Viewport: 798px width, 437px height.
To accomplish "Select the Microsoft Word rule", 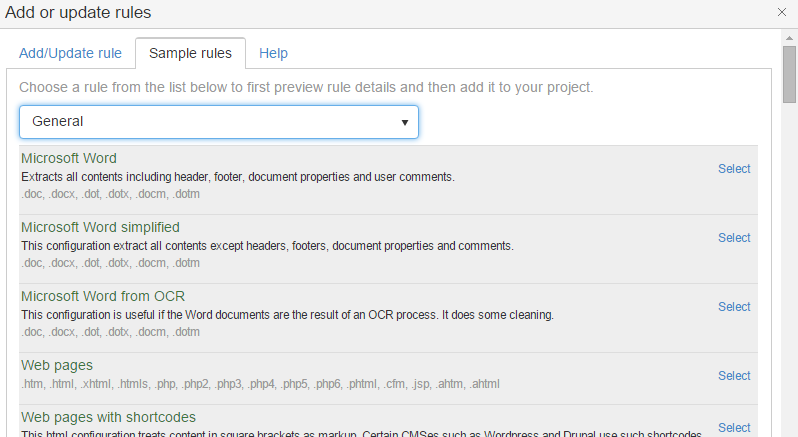I will pyautogui.click(x=733, y=169).
